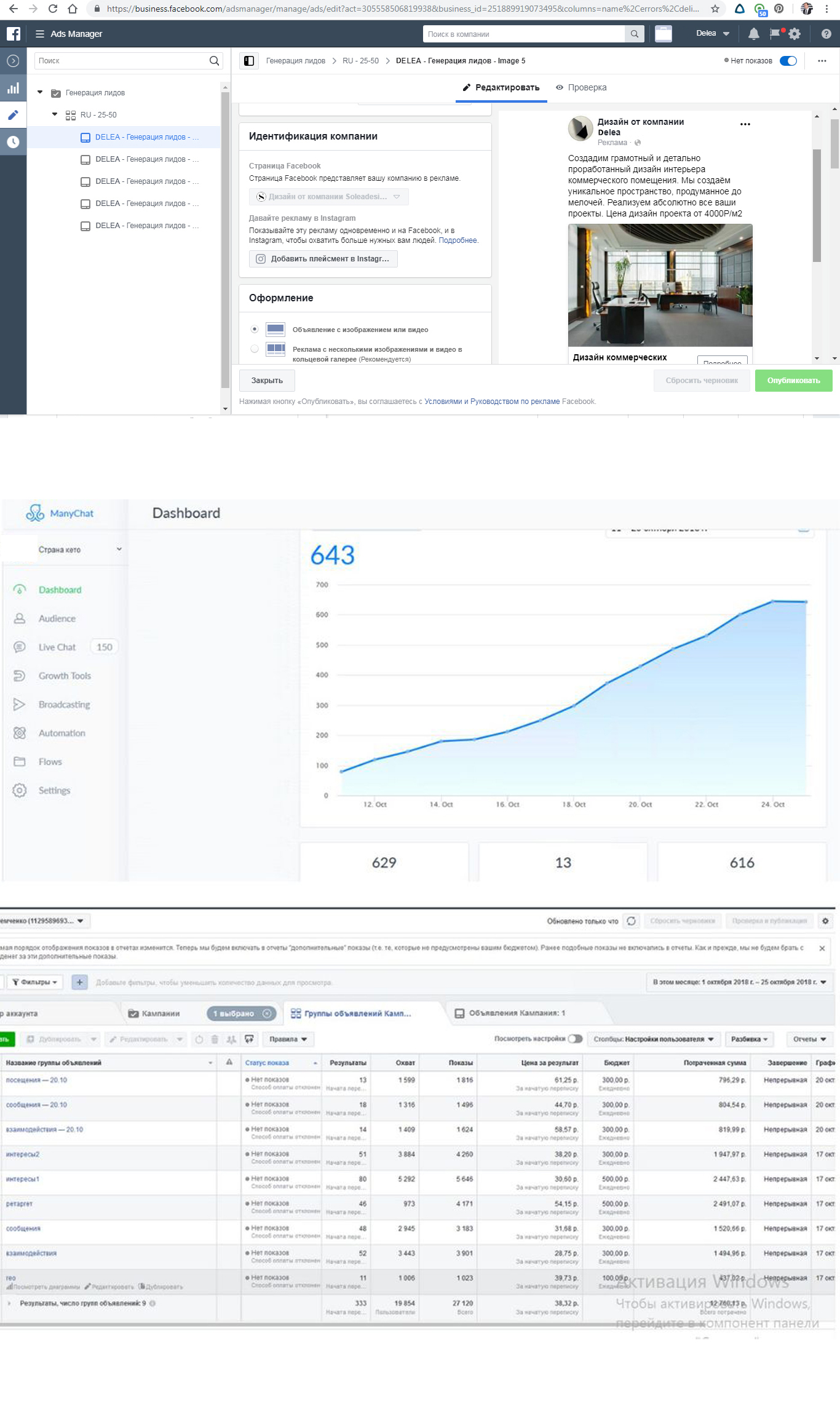Open ManyChat 'Live Chat' menu item
The image size is (840, 1418).
[x=57, y=647]
